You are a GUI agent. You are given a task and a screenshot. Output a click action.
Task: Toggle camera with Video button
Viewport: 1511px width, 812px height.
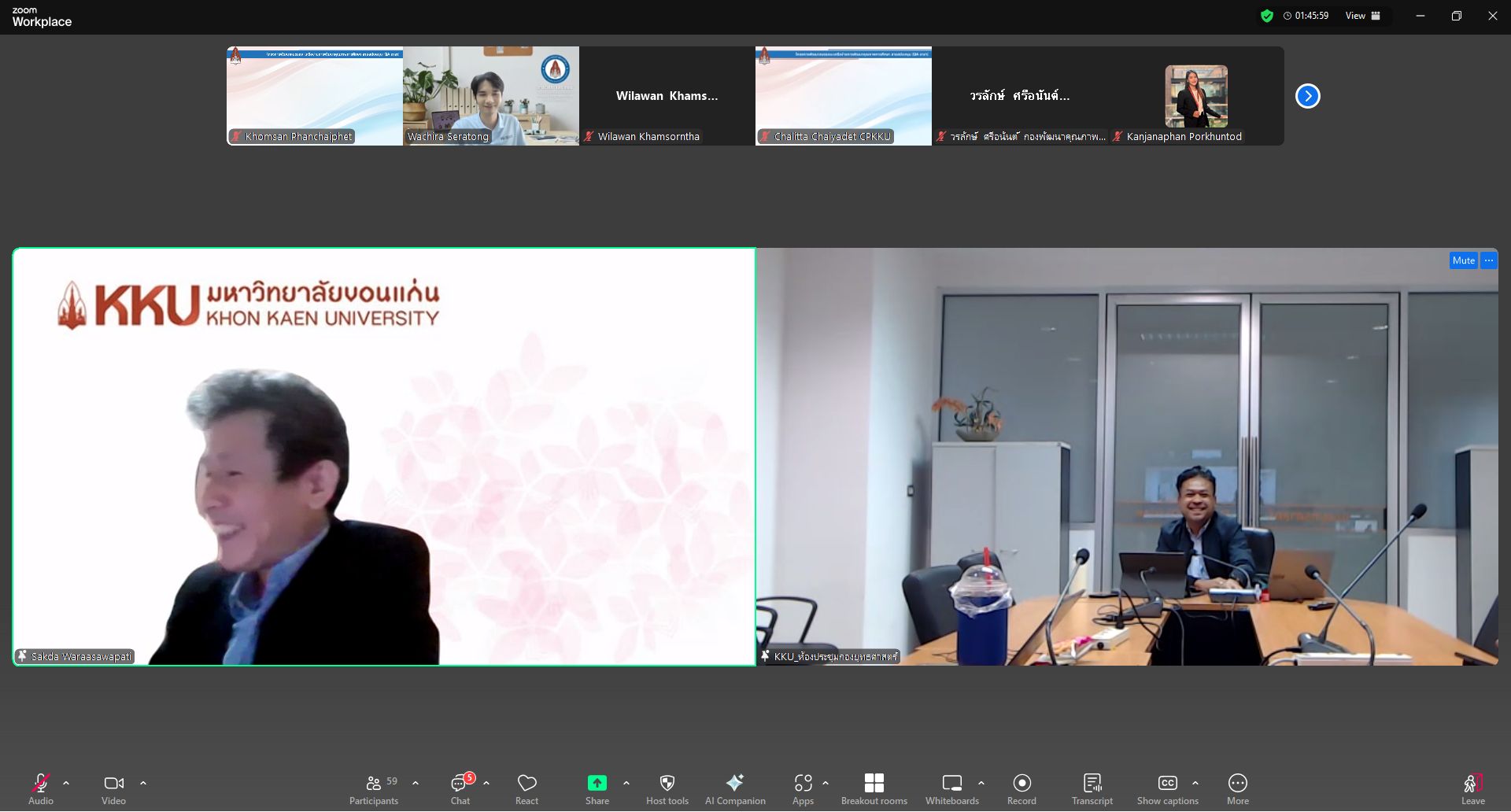[x=113, y=789]
